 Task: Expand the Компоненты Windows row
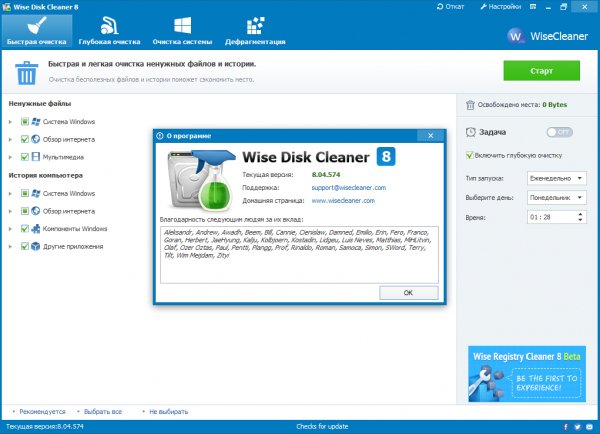pos(10,229)
